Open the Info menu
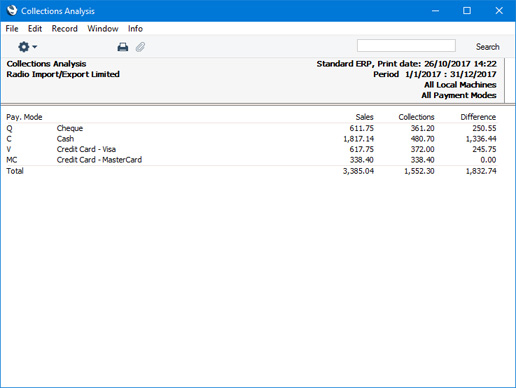 [135, 29]
